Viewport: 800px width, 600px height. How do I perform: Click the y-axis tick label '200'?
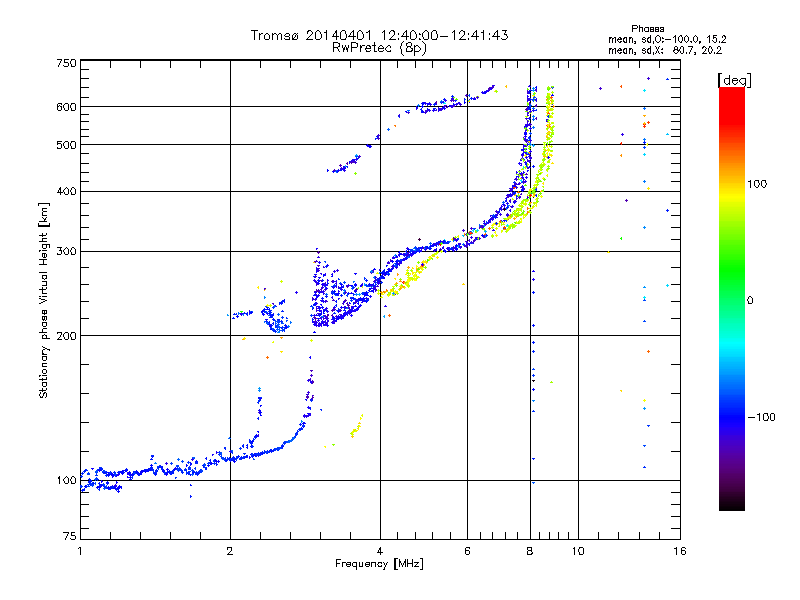(66, 336)
